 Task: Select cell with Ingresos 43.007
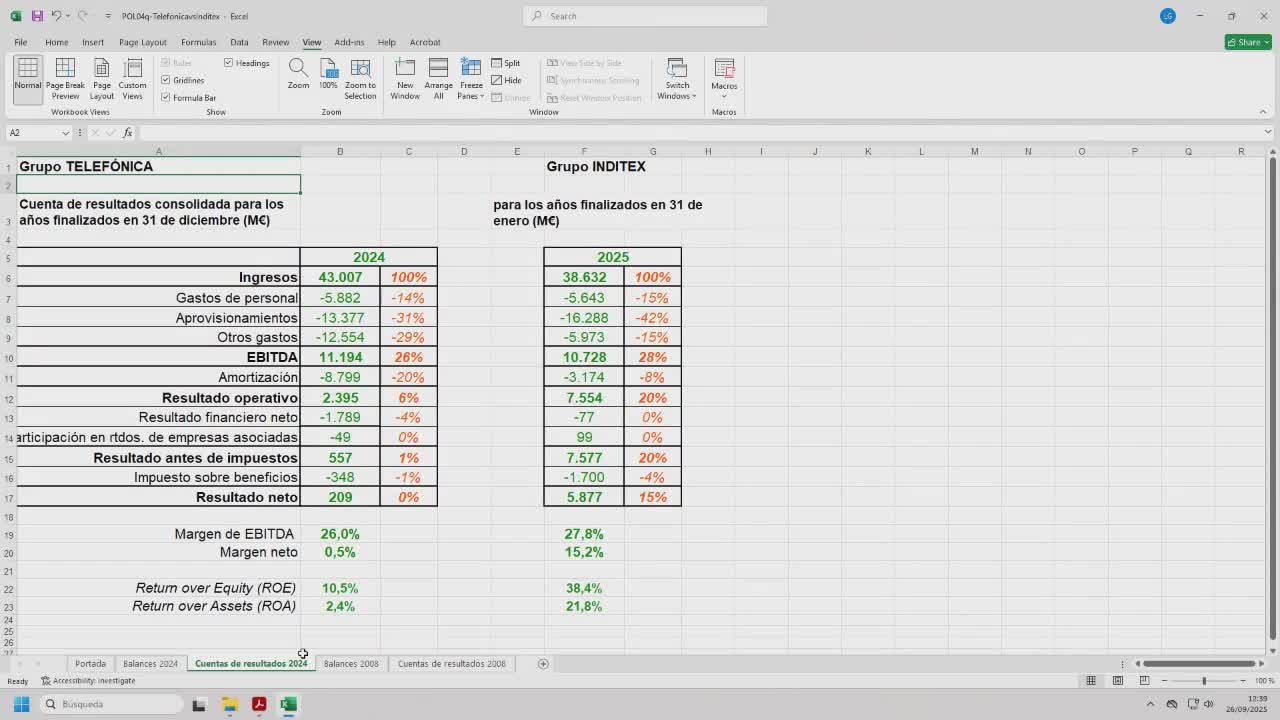[x=340, y=277]
